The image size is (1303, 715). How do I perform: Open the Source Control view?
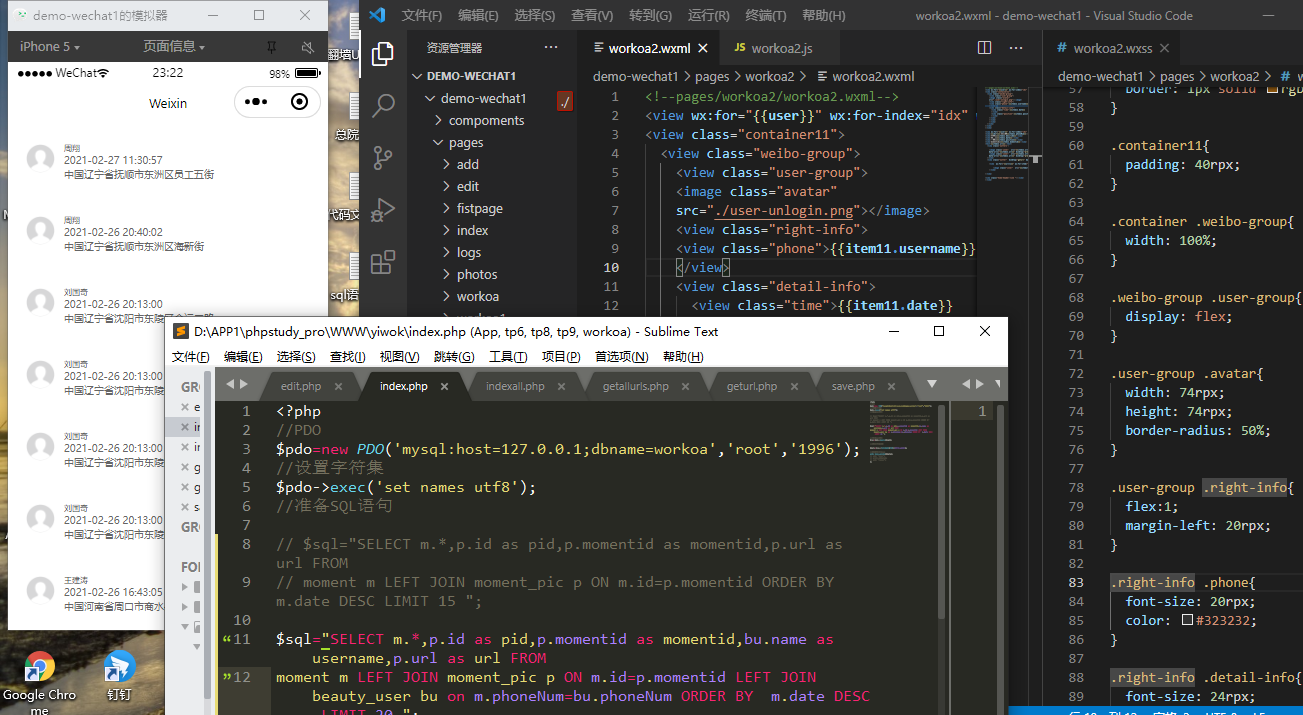[x=382, y=158]
